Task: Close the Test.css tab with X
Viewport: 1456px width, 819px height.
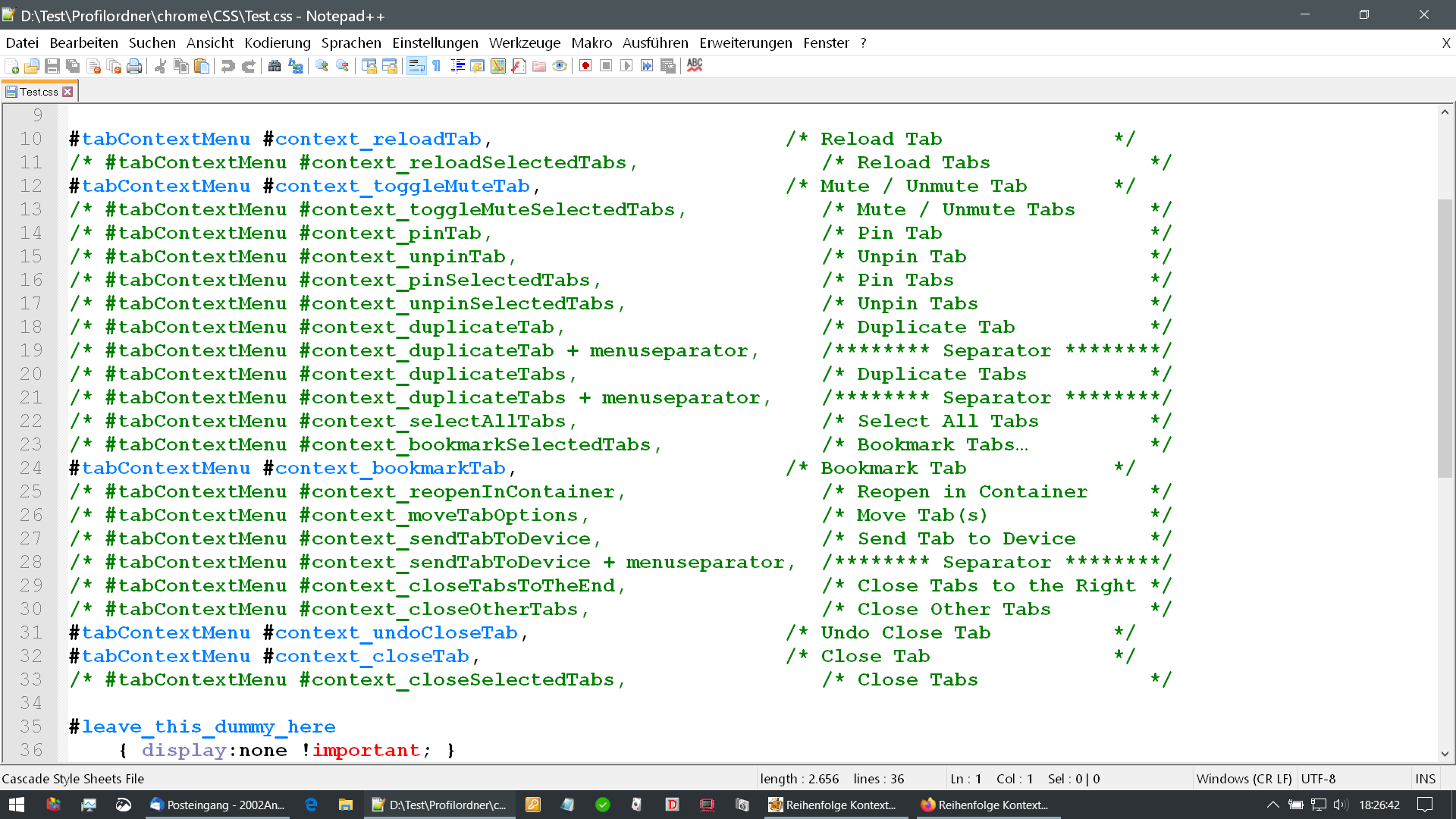Action: pyautogui.click(x=67, y=92)
